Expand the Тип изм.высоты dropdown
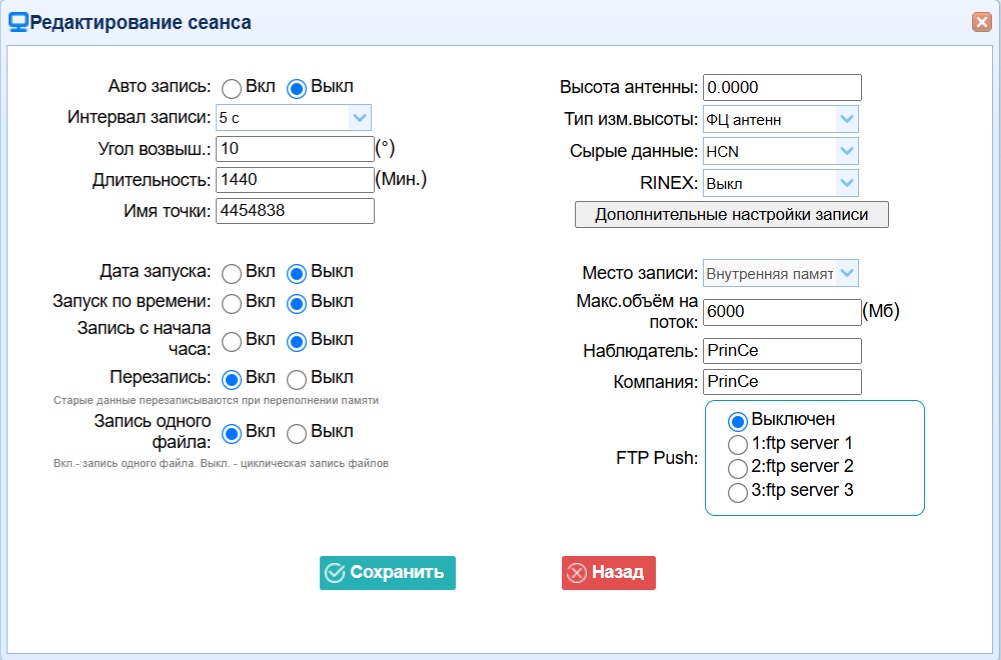Image resolution: width=1001 pixels, height=660 pixels. (x=781, y=119)
